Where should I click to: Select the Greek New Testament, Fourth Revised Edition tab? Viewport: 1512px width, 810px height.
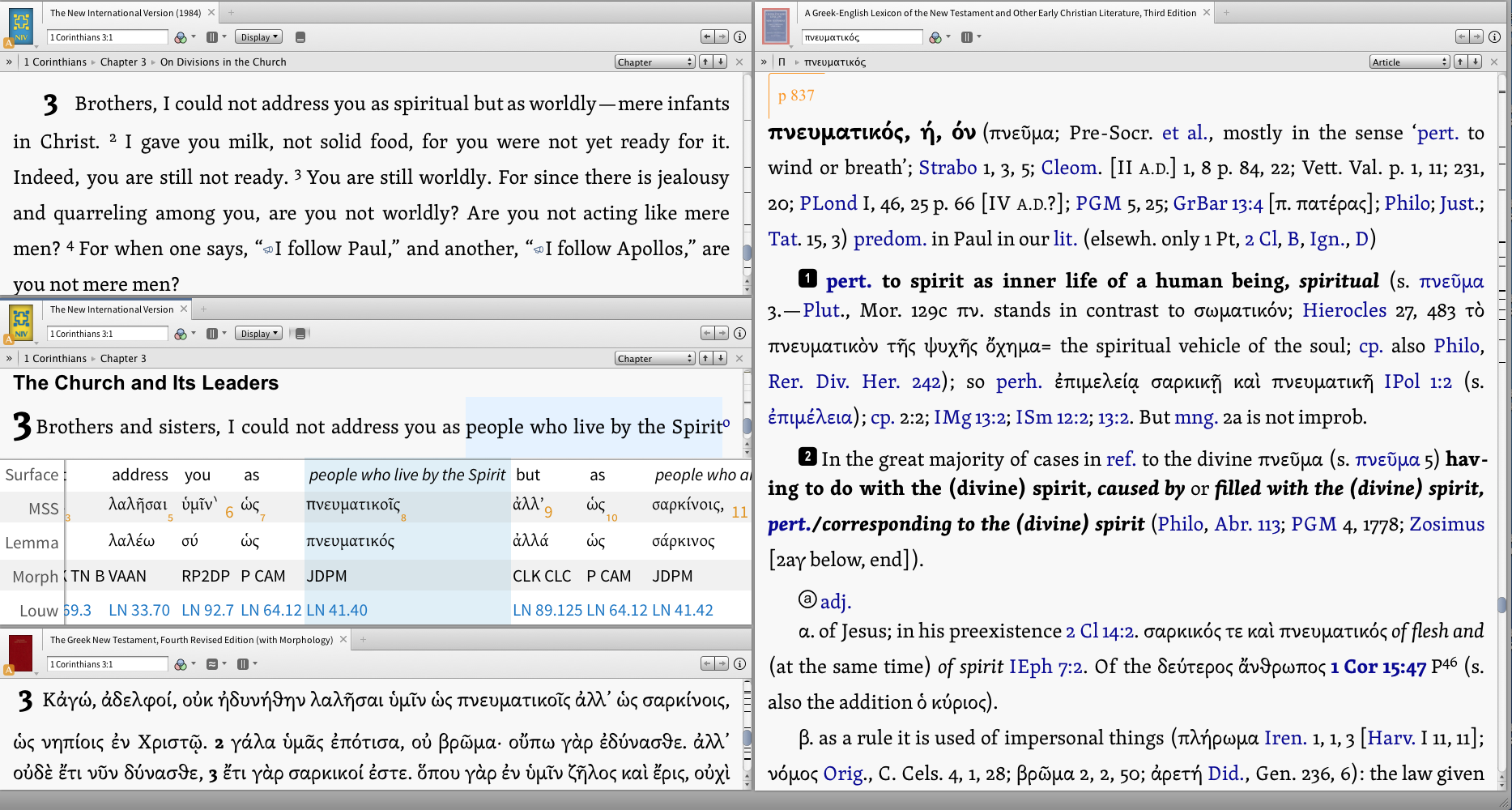tap(191, 640)
